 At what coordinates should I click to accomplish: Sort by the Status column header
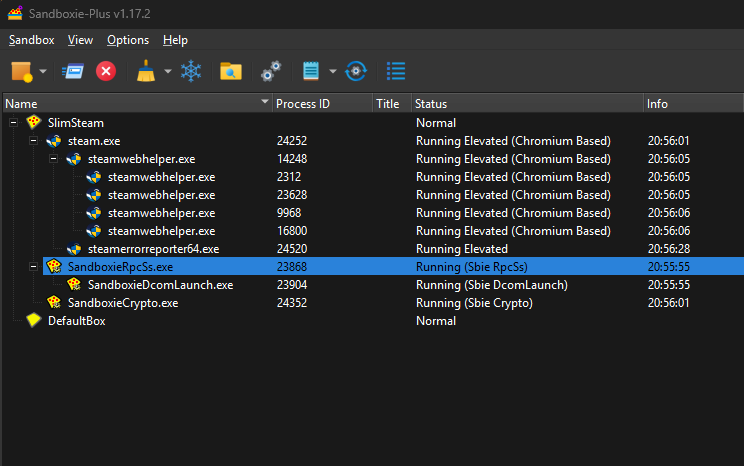click(x=527, y=103)
